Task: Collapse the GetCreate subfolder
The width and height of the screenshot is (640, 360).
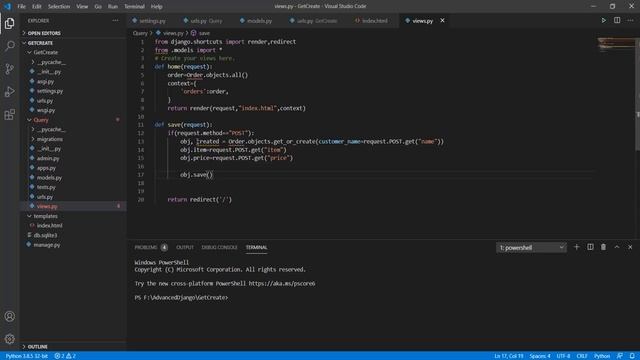Action: (x=45, y=52)
